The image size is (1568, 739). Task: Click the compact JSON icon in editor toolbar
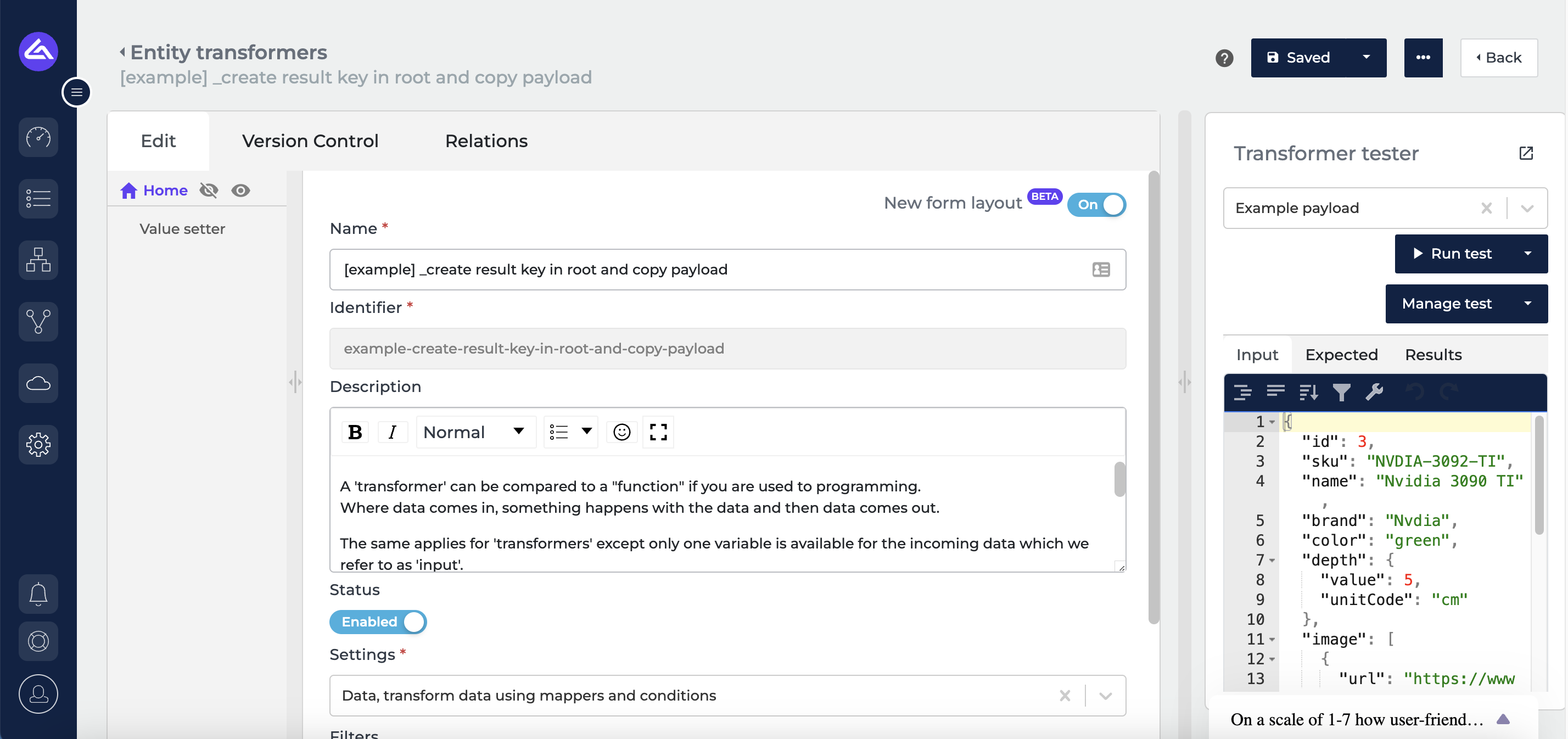point(1275,392)
